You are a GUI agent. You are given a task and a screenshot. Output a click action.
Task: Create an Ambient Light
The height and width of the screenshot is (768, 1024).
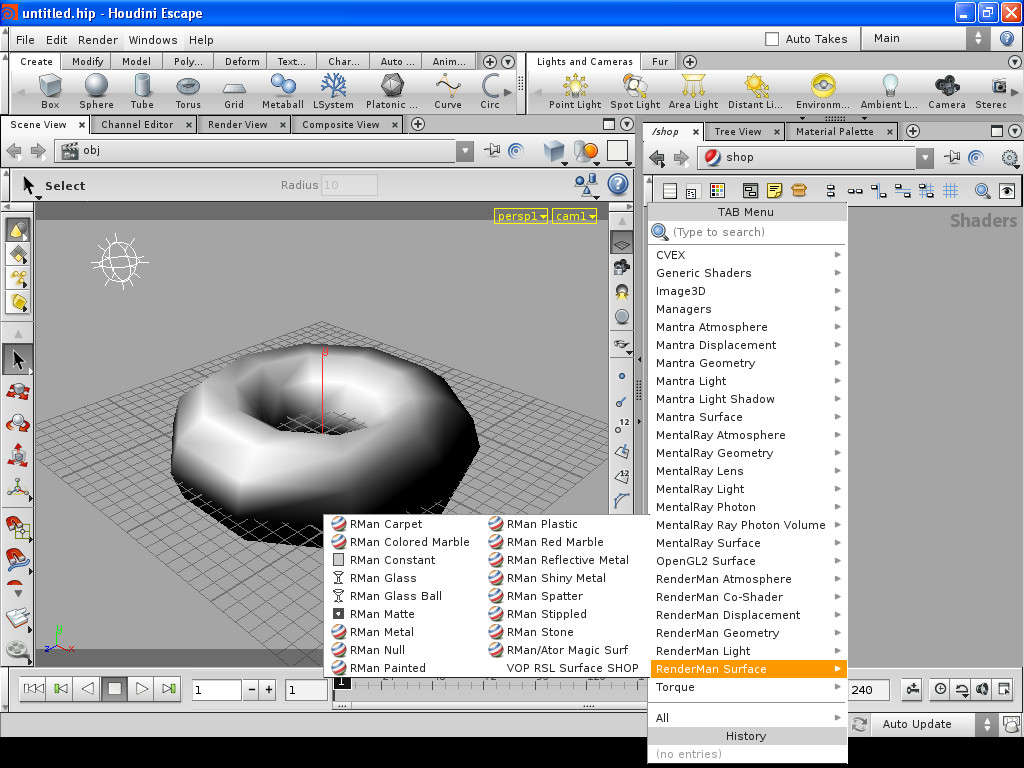pyautogui.click(x=889, y=91)
